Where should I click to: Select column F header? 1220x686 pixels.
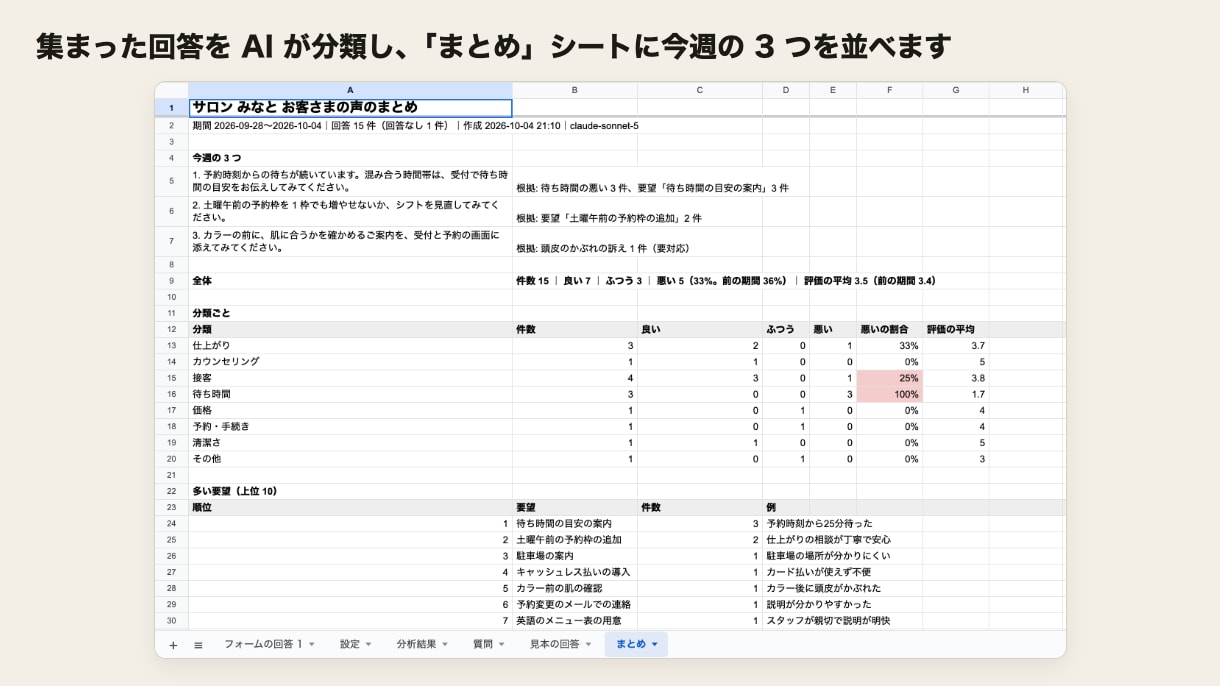pyautogui.click(x=889, y=90)
